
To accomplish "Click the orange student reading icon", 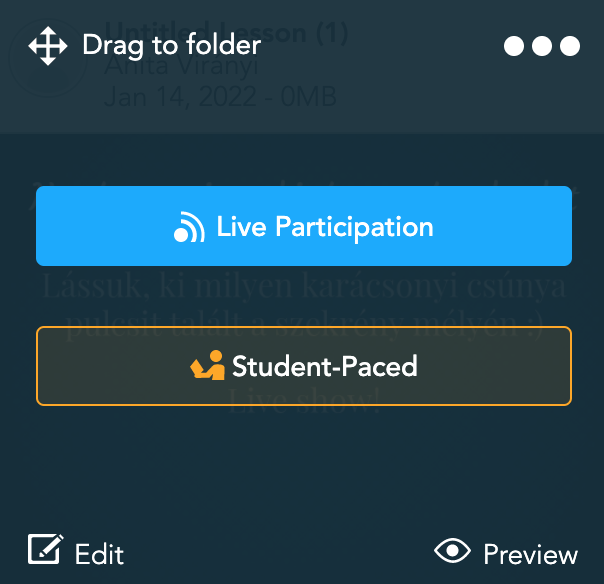I will tap(207, 365).
